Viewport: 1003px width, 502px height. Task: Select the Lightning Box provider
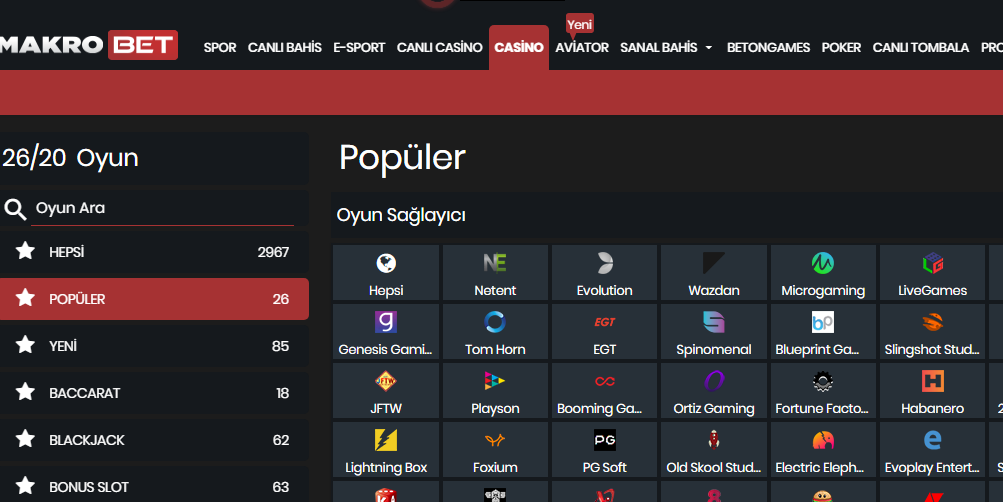(386, 450)
